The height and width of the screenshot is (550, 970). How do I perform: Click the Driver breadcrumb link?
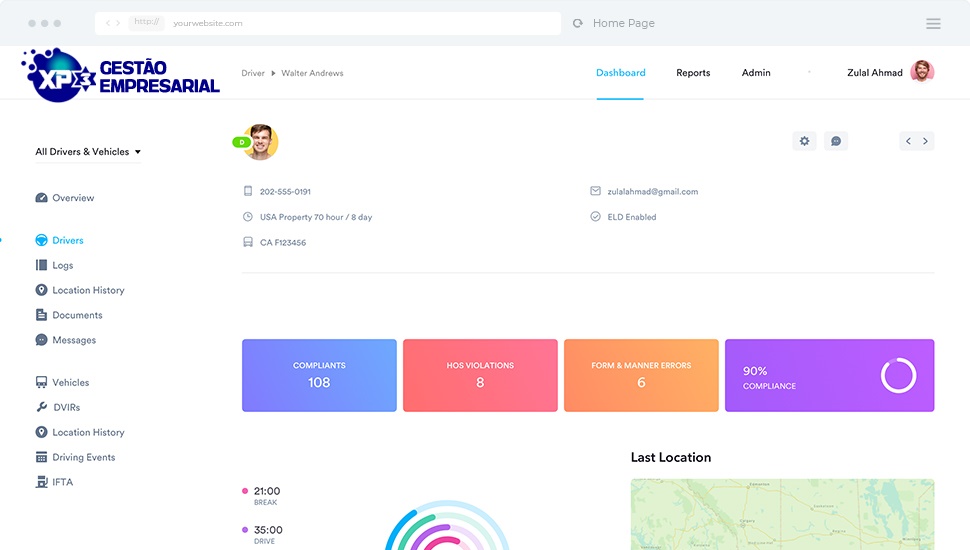point(253,73)
